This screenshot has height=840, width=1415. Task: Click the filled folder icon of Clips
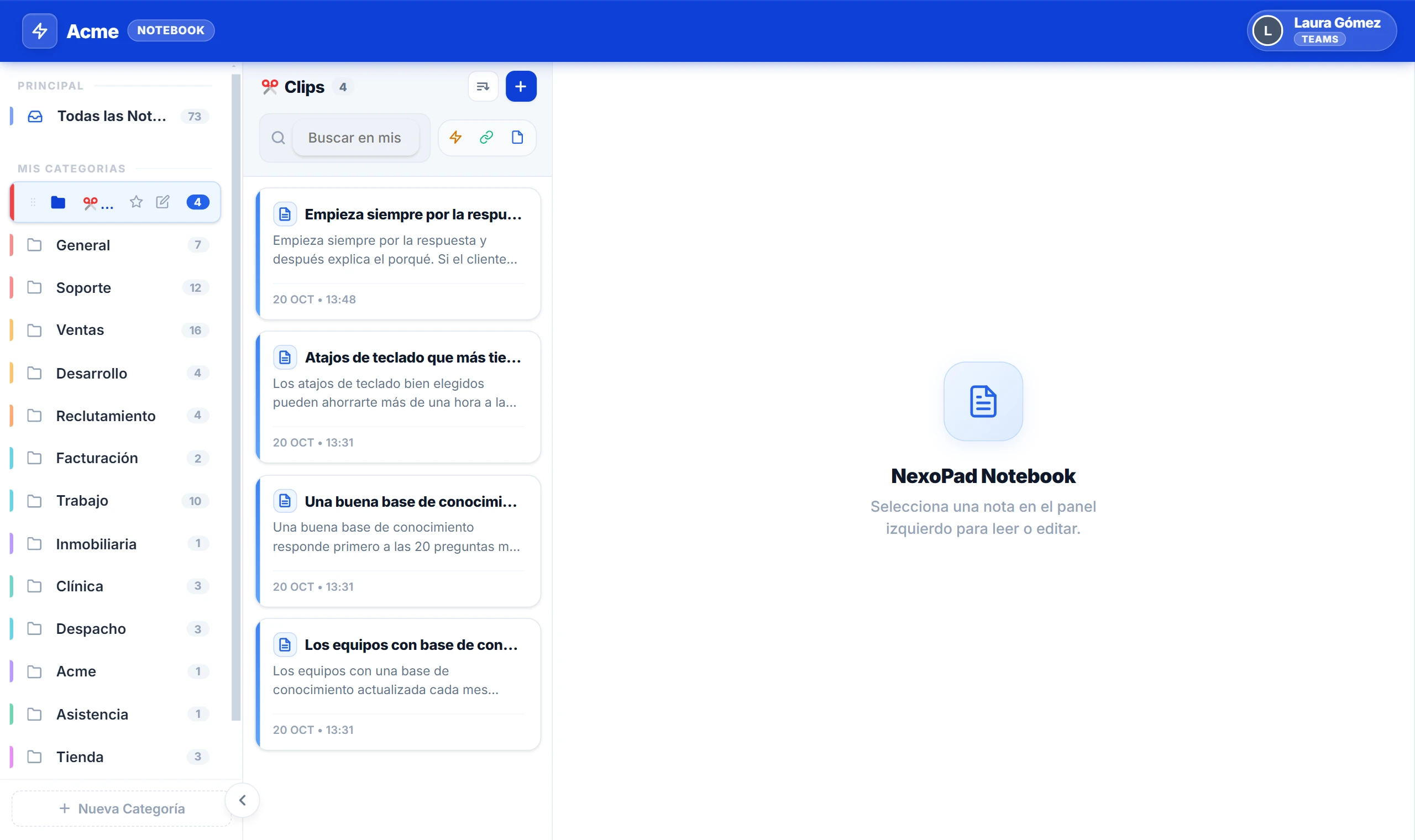[x=58, y=202]
